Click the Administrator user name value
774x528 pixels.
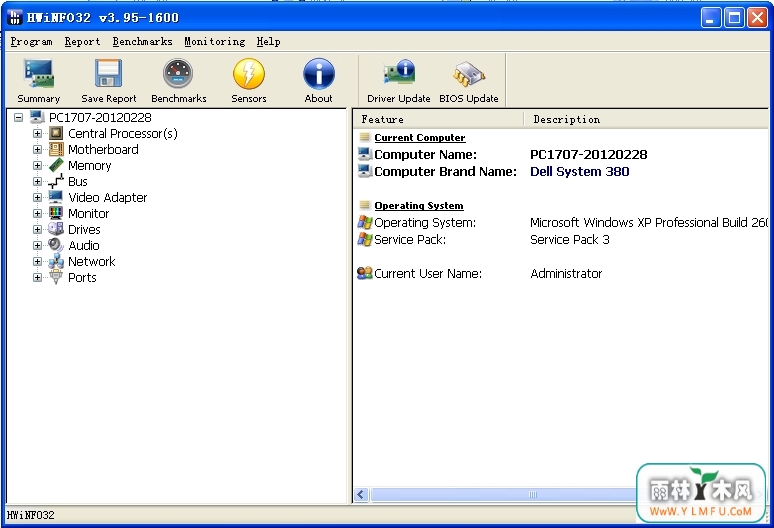(x=566, y=273)
